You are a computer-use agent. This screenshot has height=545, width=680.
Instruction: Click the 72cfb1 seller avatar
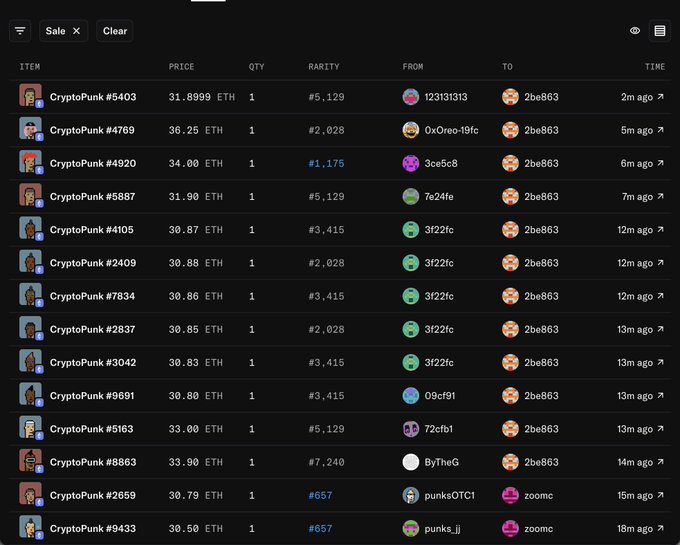tap(411, 429)
